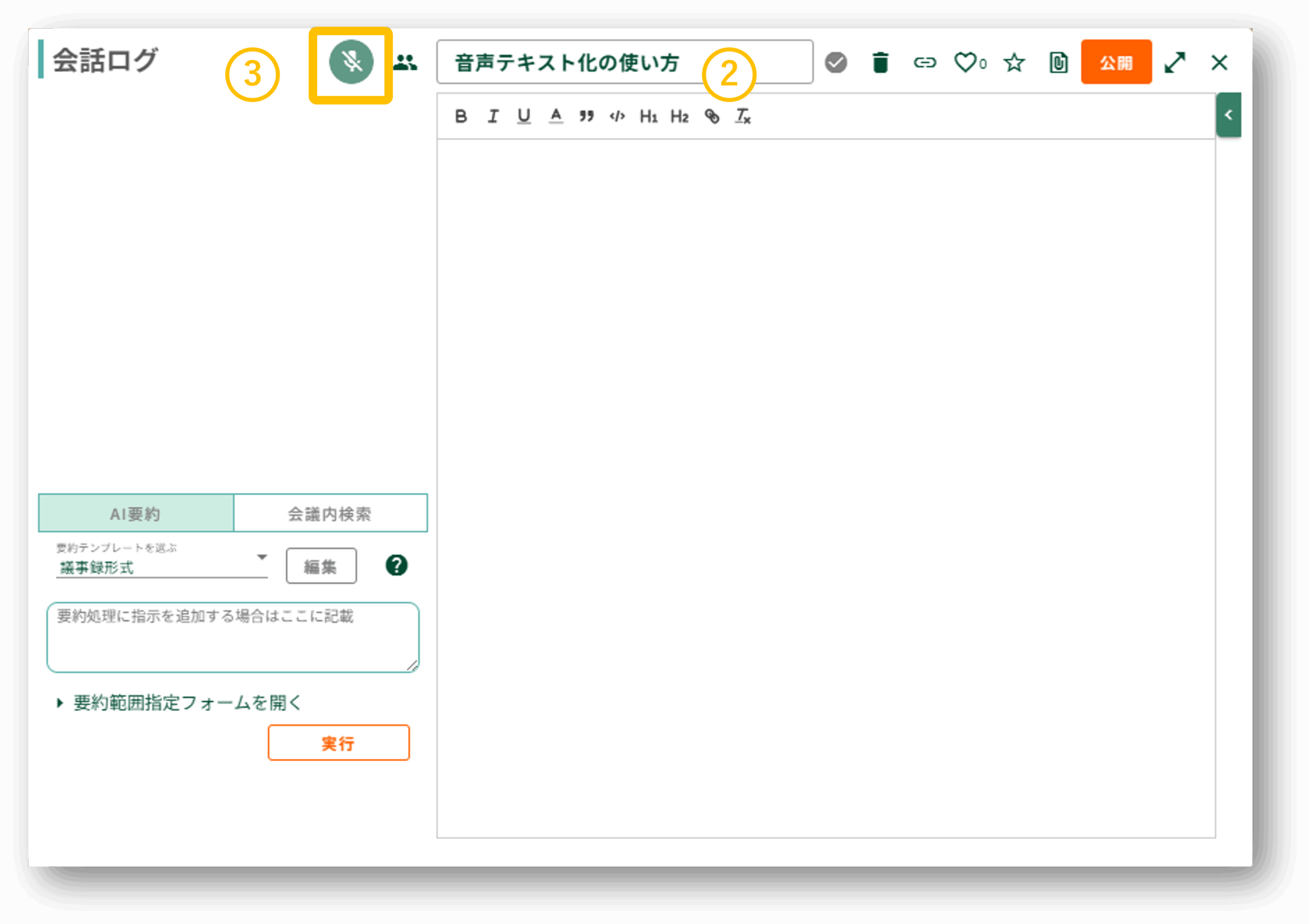Screen dimensions: 1310x924
Task: Click the summary instruction text area
Action: pyautogui.click(x=233, y=637)
